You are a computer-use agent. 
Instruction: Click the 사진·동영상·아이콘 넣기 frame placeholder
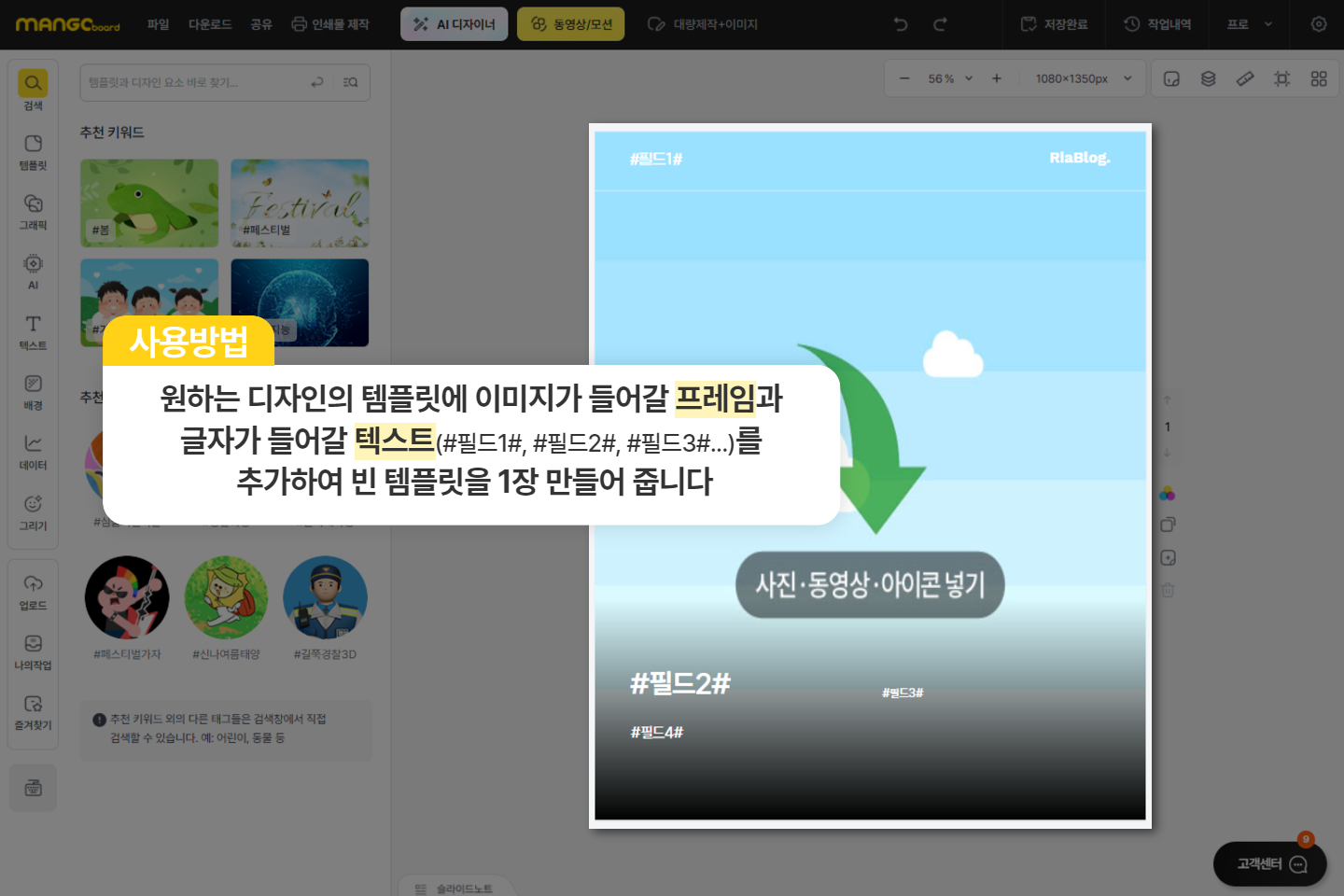pos(870,585)
